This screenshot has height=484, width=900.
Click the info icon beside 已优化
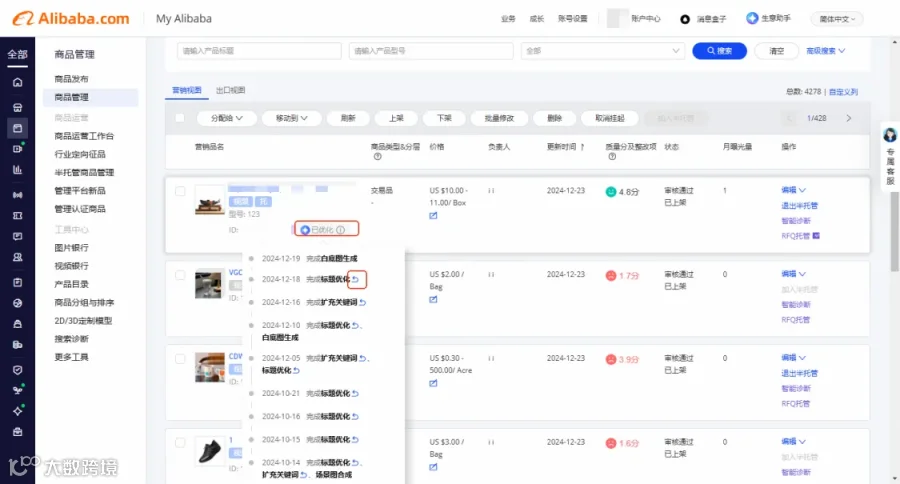coord(341,230)
